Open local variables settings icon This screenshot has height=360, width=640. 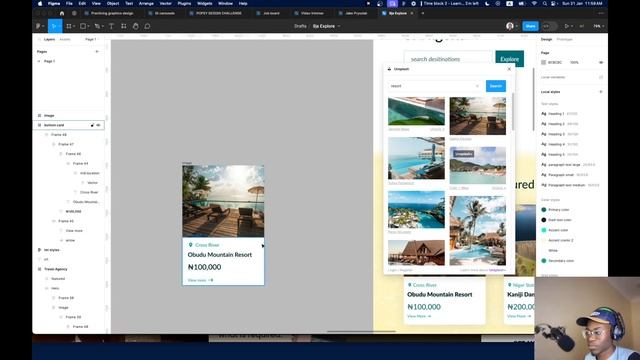click(600, 77)
